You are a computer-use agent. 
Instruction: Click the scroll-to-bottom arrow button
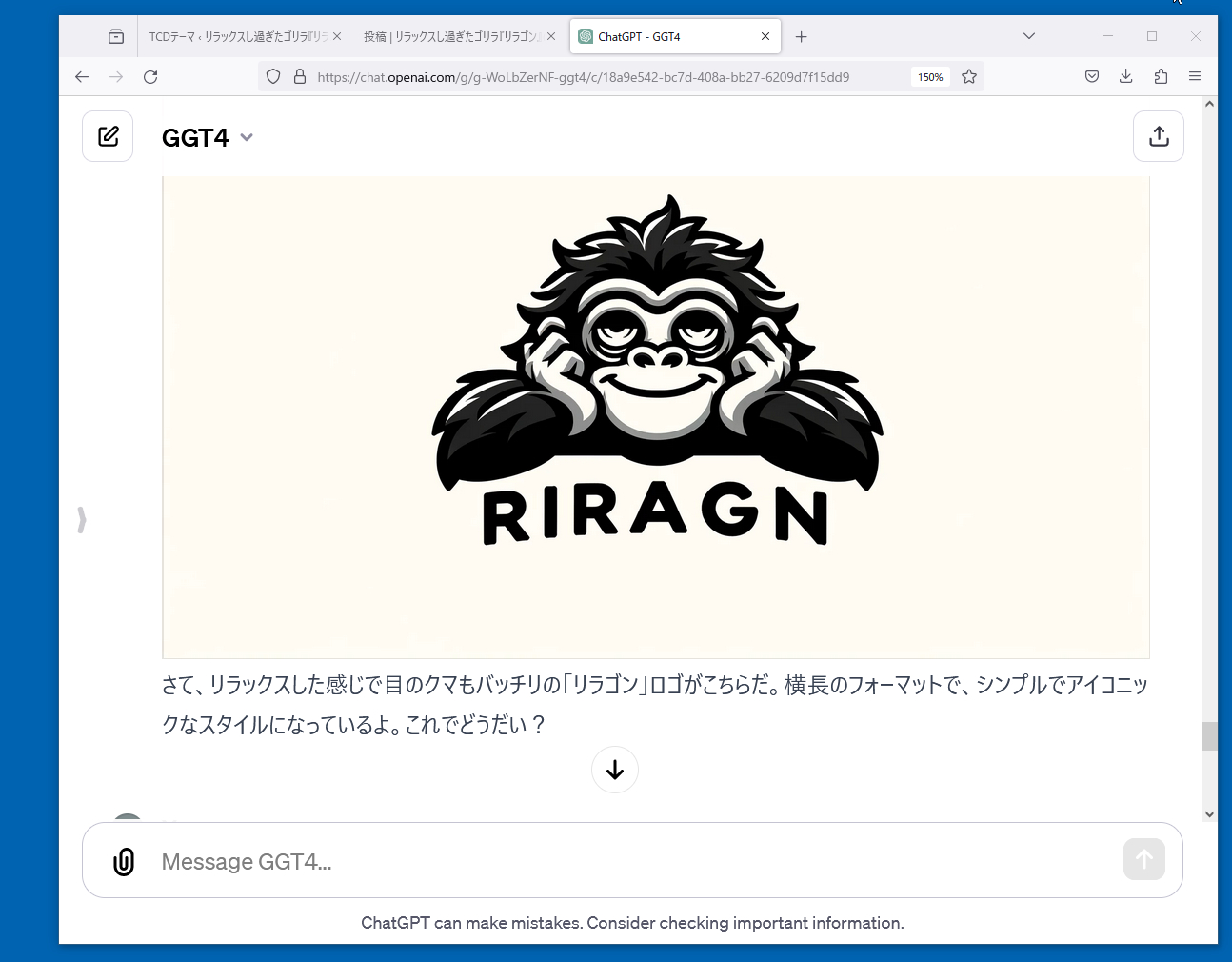tap(615, 770)
